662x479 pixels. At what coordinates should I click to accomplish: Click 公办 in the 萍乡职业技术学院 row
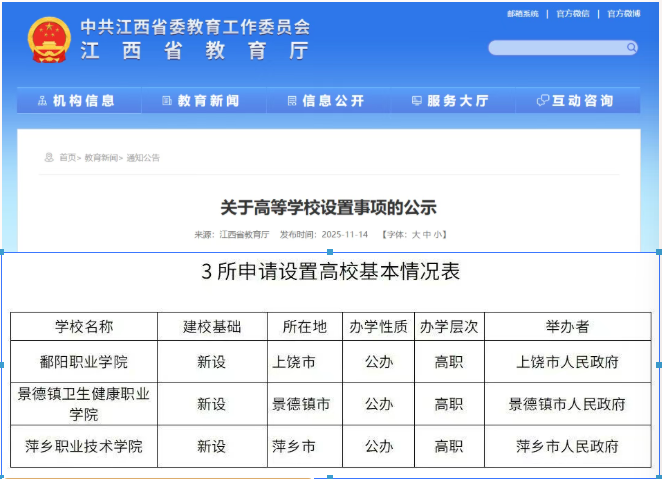tap(379, 447)
